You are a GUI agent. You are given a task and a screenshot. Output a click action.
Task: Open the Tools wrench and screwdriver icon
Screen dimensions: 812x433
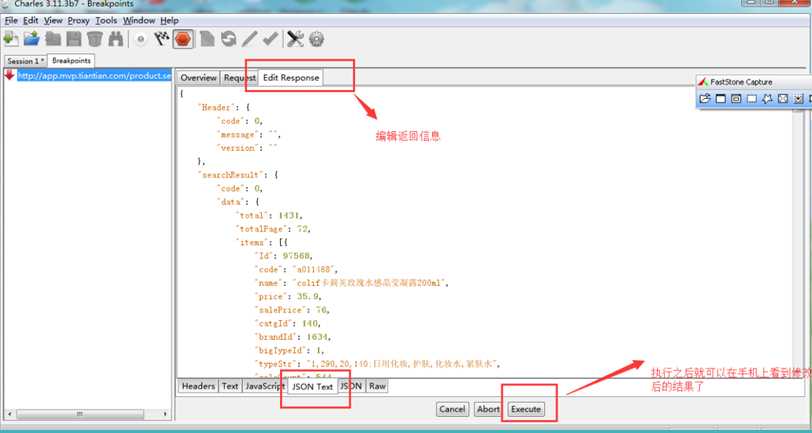[295, 39]
